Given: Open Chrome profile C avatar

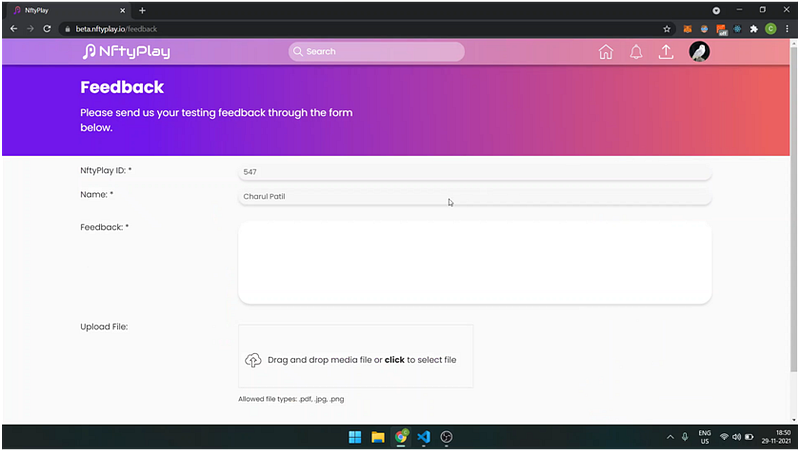Looking at the screenshot, I should 770,29.
